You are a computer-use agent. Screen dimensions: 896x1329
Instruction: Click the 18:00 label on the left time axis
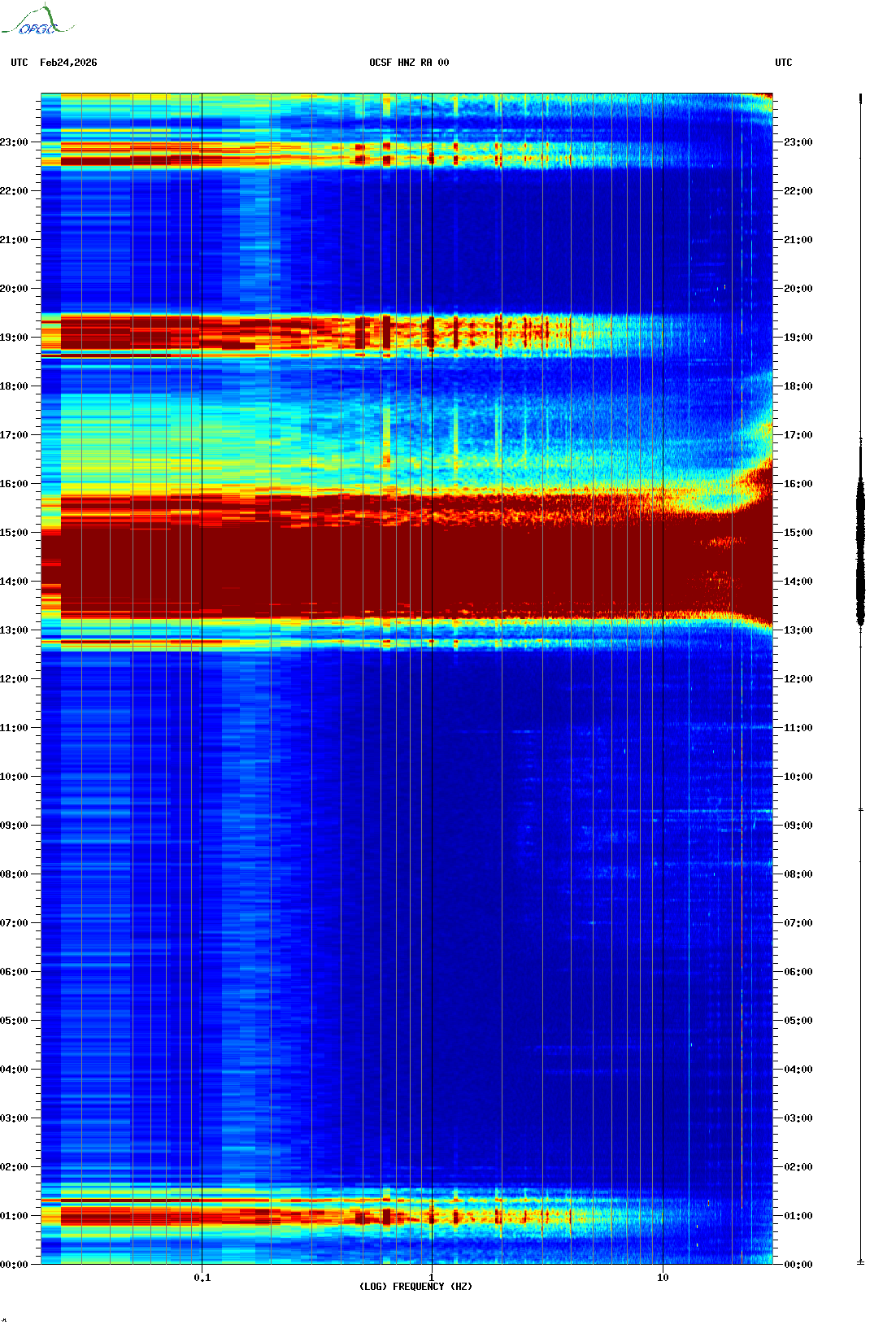pos(14,386)
